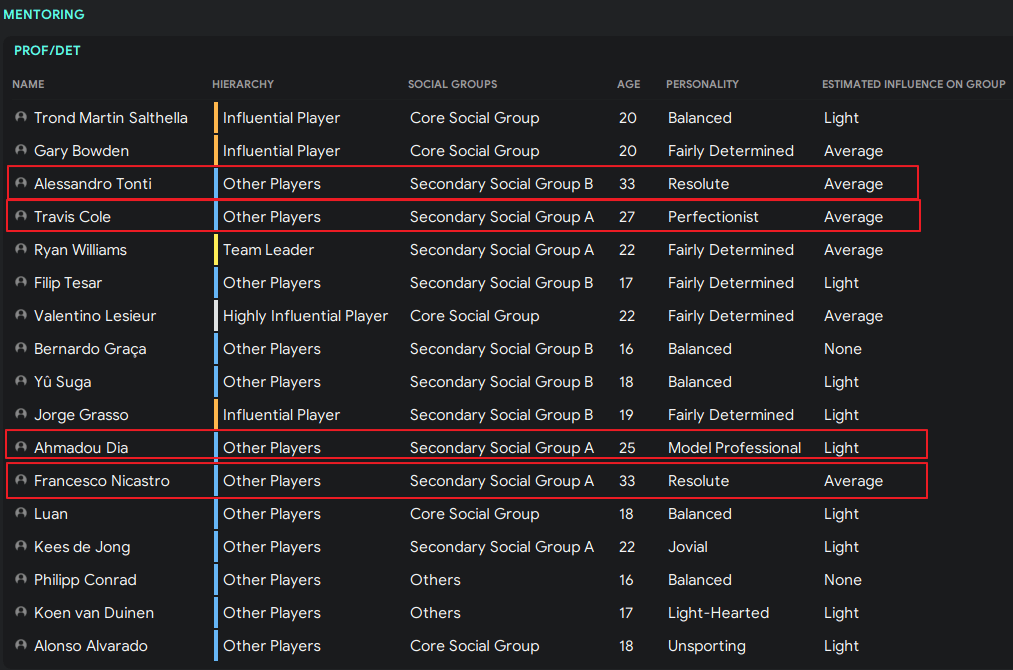Open Philipp Conrad's player profile

85,579
